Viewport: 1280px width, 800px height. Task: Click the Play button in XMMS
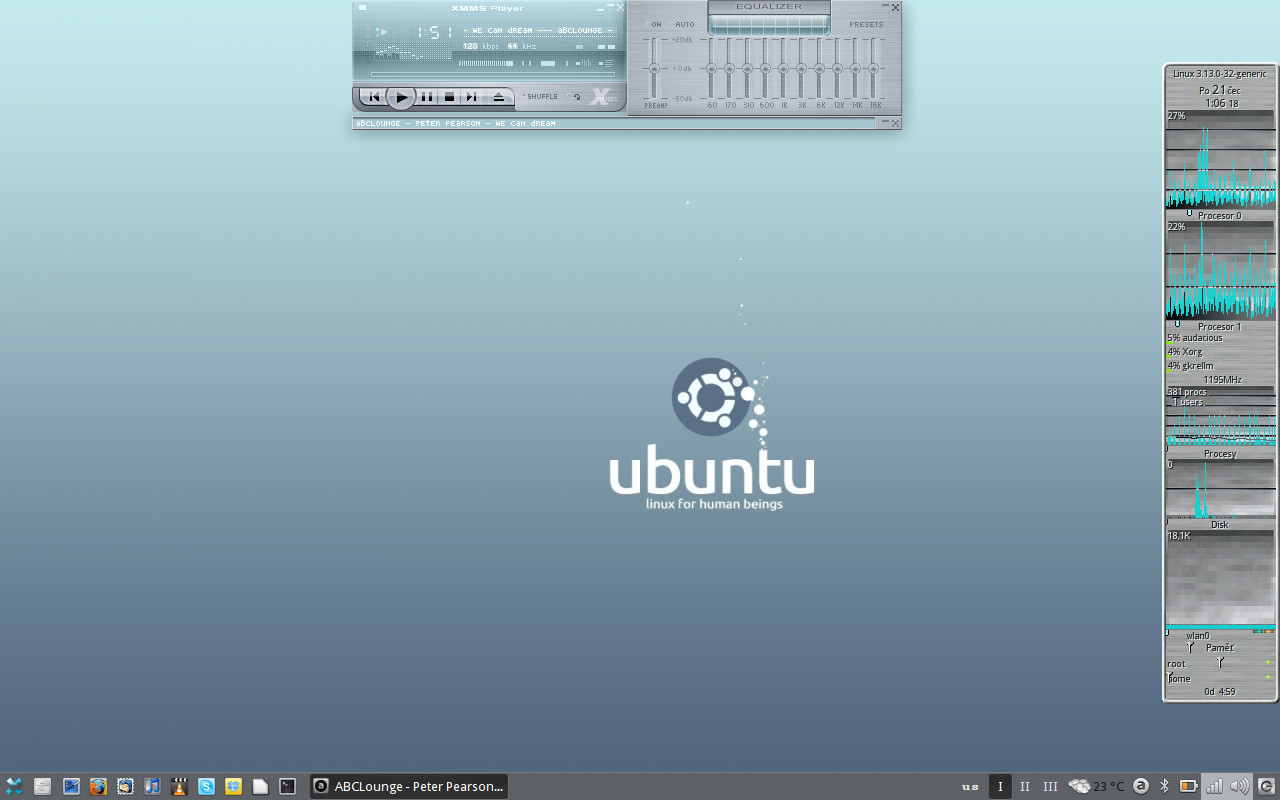401,97
